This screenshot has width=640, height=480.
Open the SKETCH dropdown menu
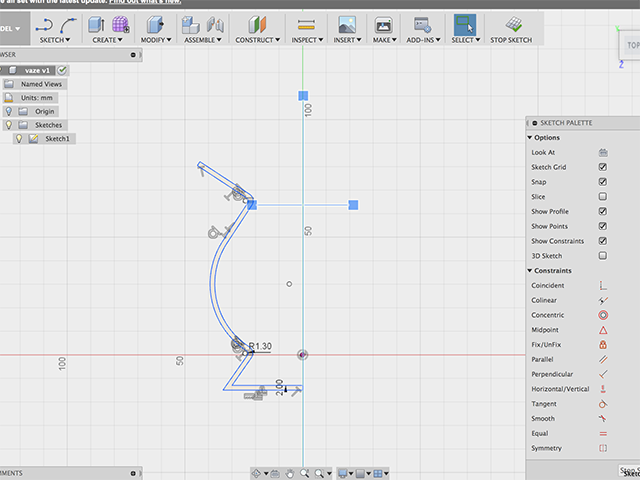click(x=55, y=40)
